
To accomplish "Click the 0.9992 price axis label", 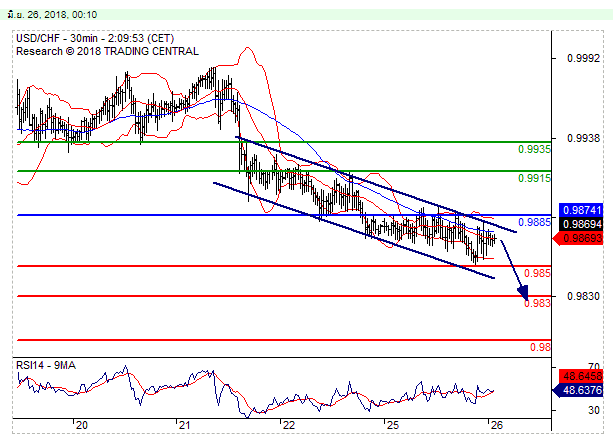I will pos(583,58).
